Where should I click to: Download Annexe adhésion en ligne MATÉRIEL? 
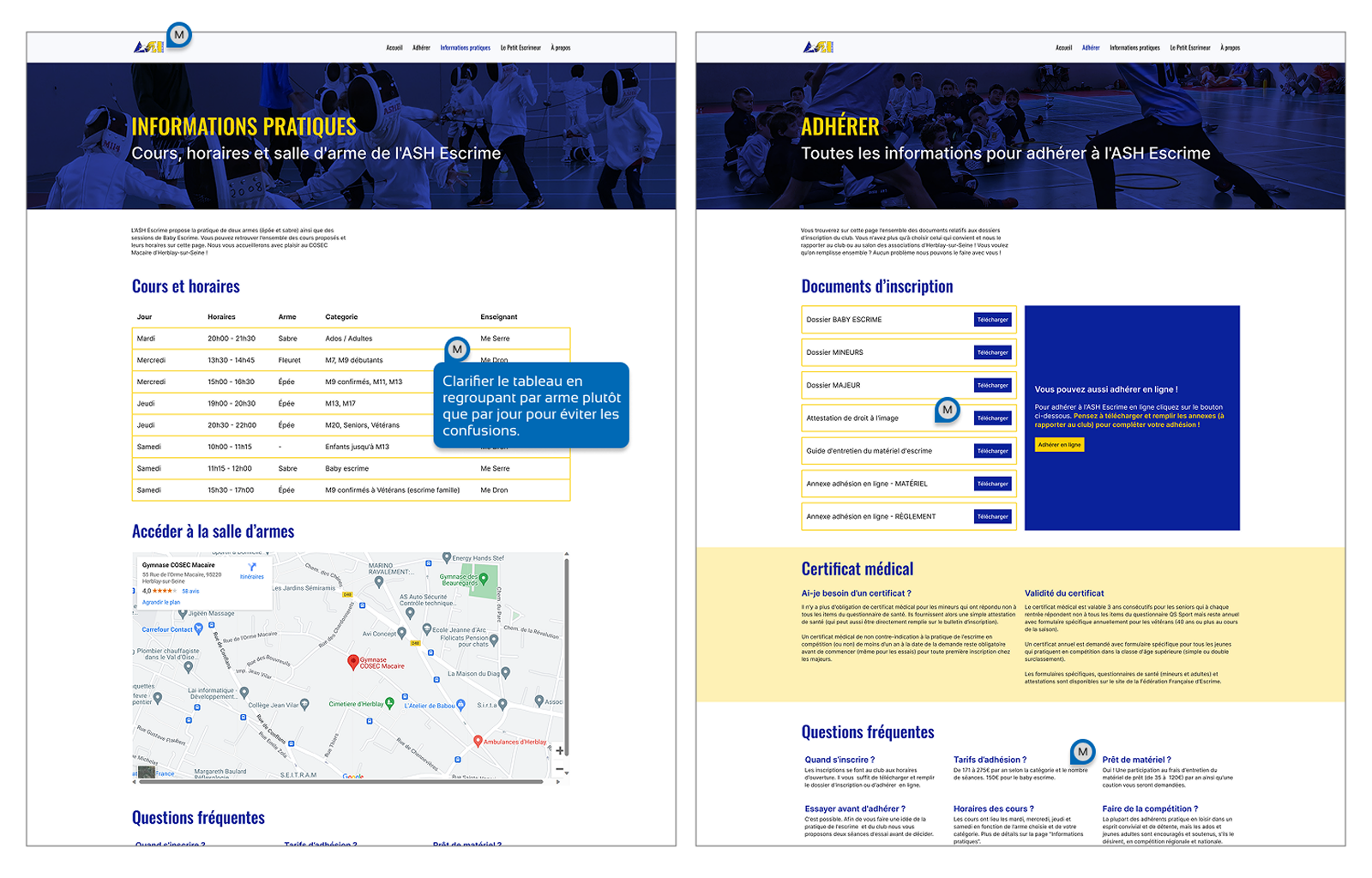[x=993, y=484]
